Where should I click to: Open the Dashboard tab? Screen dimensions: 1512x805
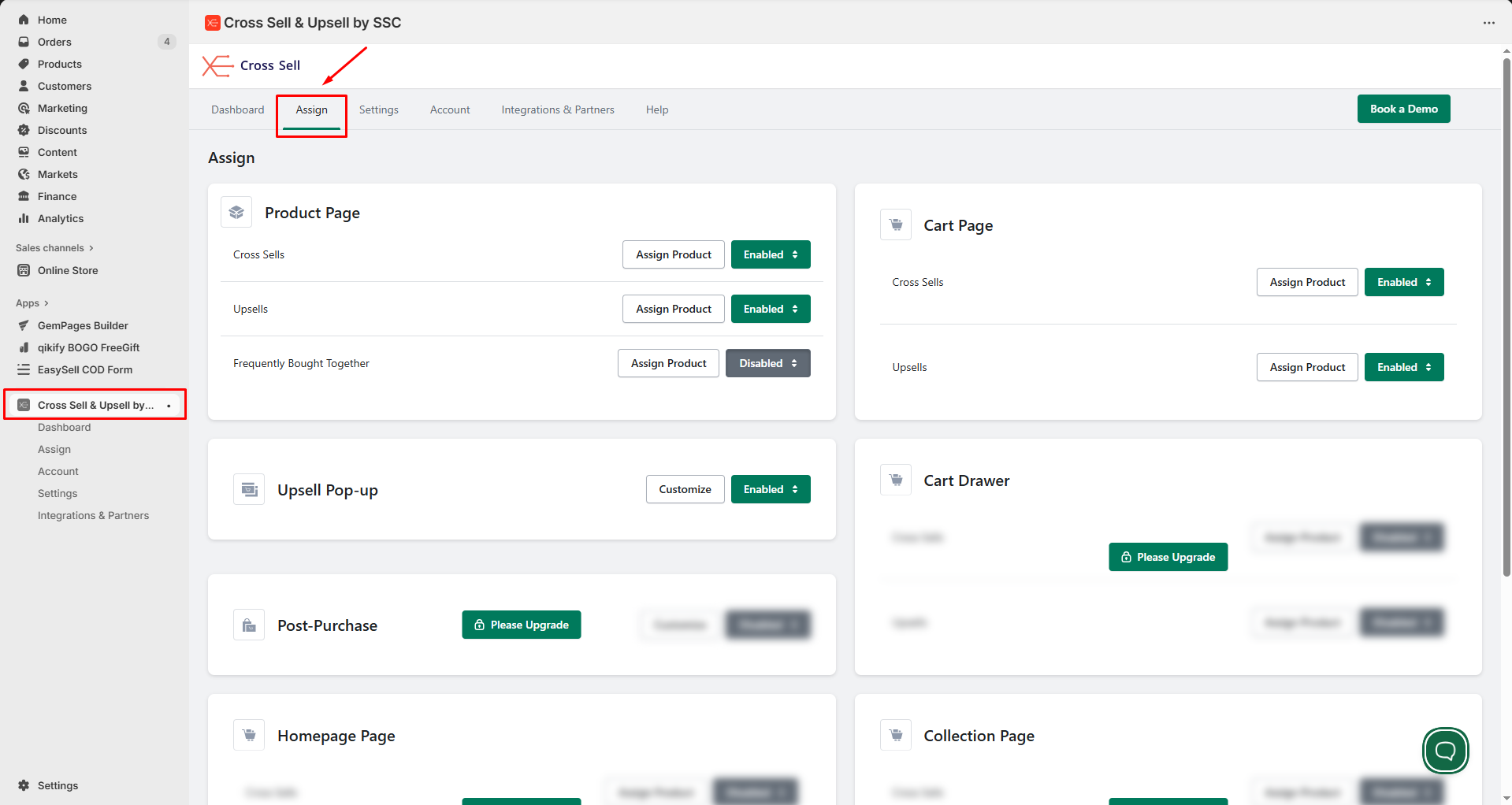point(237,109)
